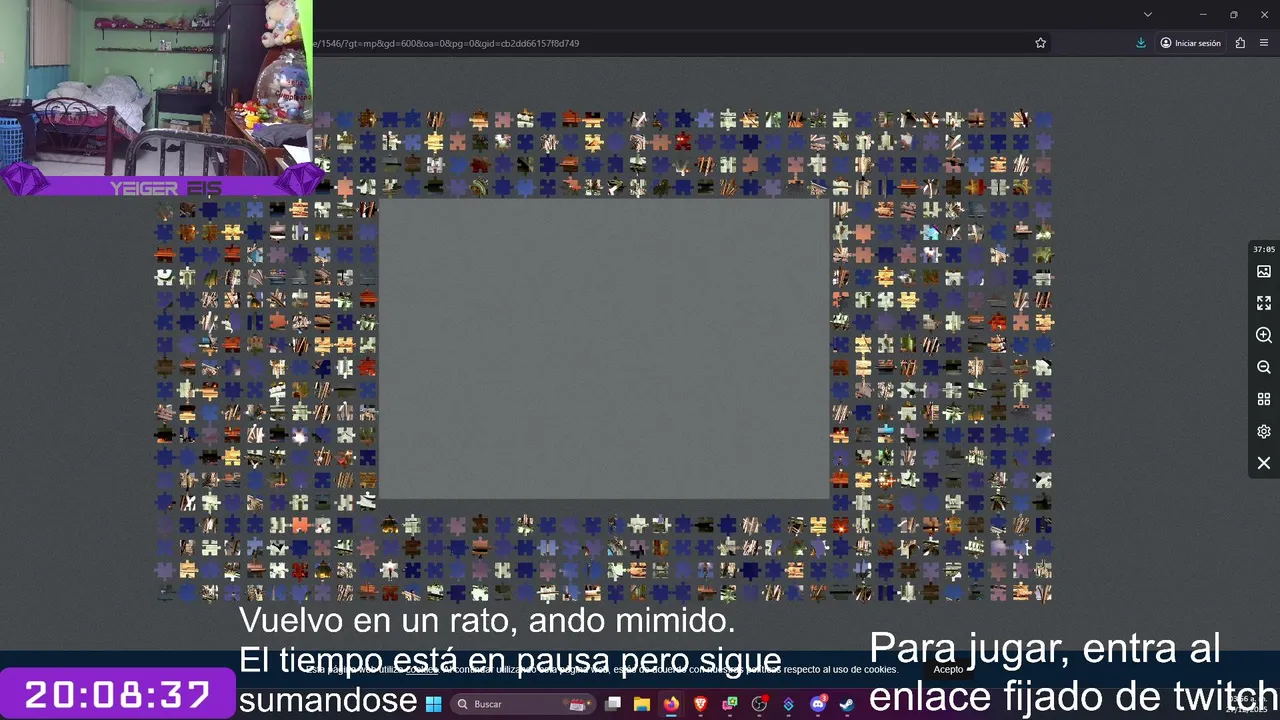Expand the list all tabs chevron
1280x720 pixels.
coord(1148,14)
